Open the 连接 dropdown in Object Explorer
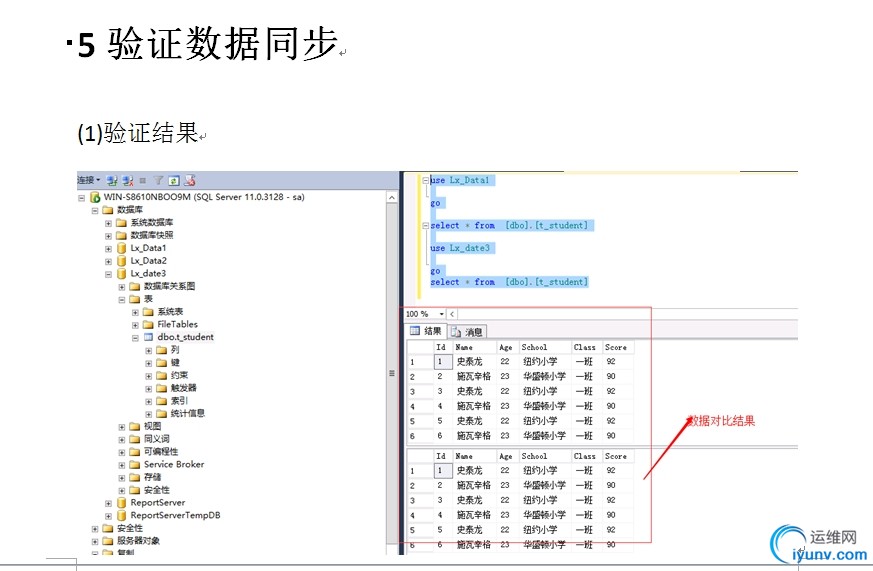 pos(89,180)
